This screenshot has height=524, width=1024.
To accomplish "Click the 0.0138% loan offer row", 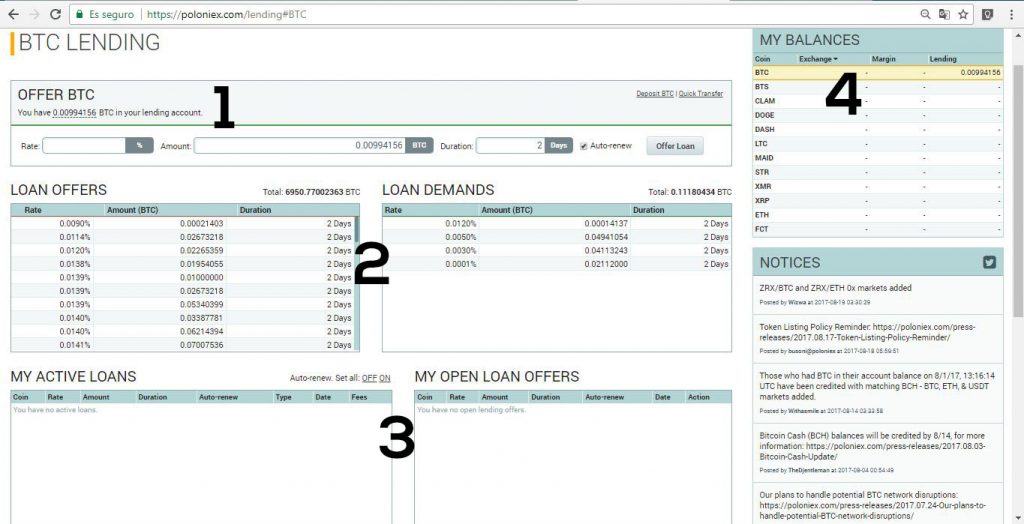I will pos(182,264).
